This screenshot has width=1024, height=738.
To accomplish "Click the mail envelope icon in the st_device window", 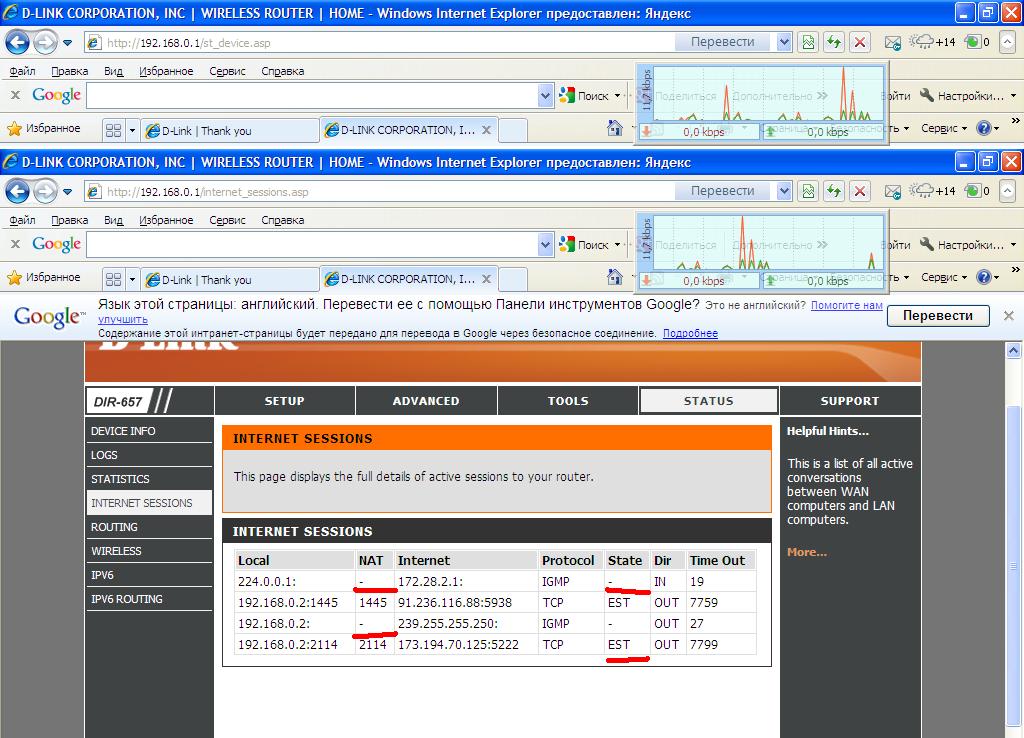I will click(x=893, y=42).
